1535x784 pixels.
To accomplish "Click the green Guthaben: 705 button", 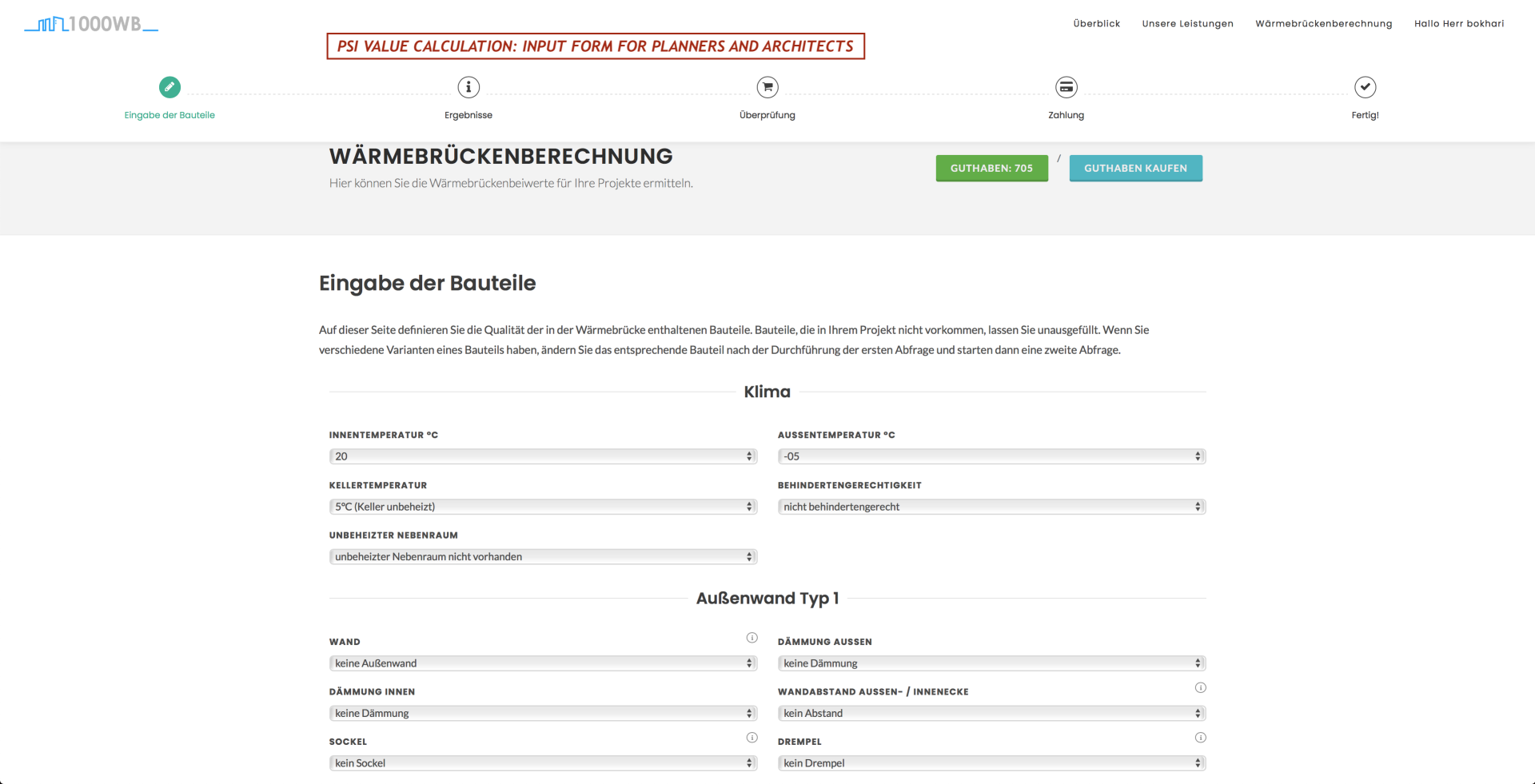I will (991, 168).
